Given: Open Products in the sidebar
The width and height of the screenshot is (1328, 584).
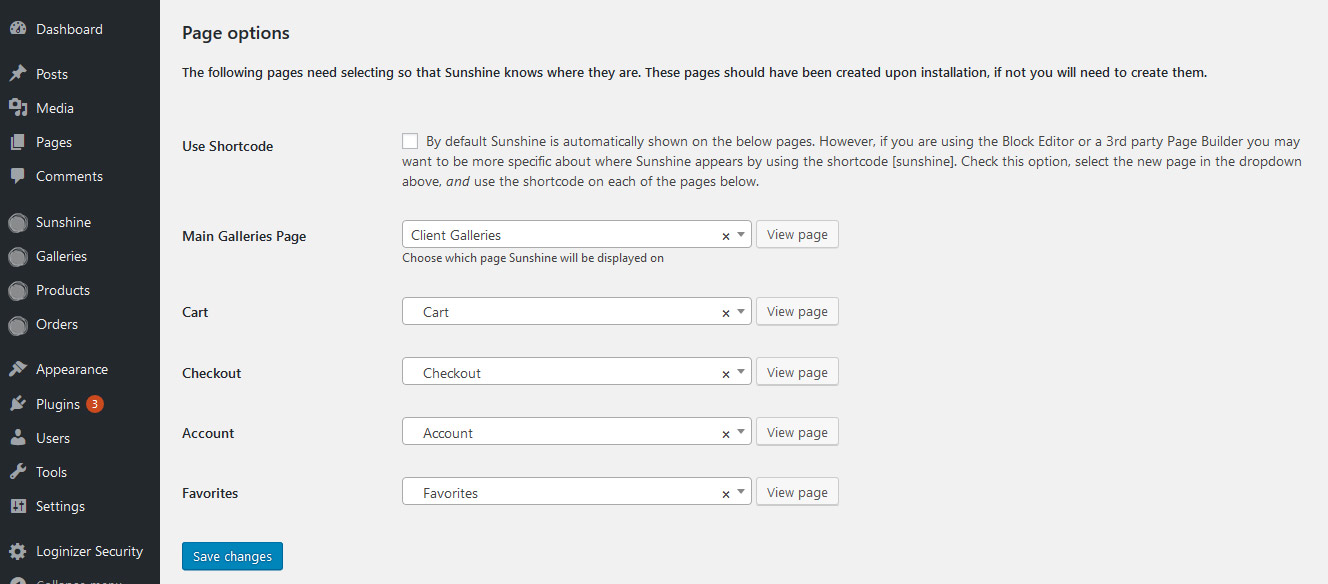Looking at the screenshot, I should click(63, 290).
